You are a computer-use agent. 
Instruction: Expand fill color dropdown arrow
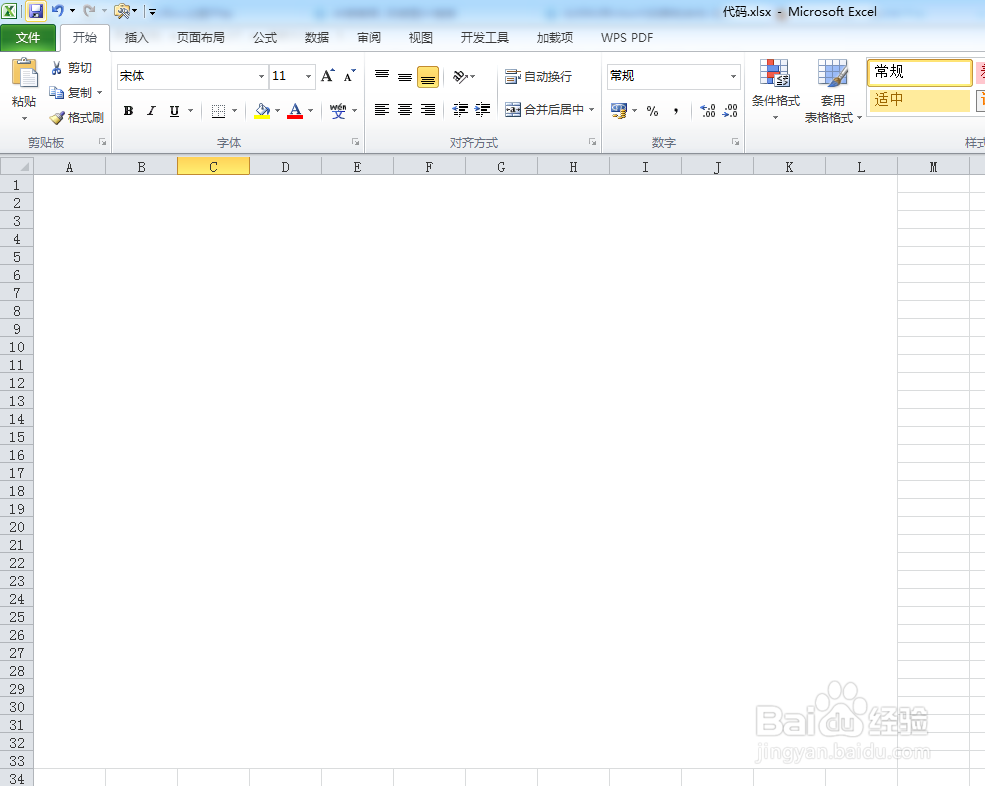point(277,111)
